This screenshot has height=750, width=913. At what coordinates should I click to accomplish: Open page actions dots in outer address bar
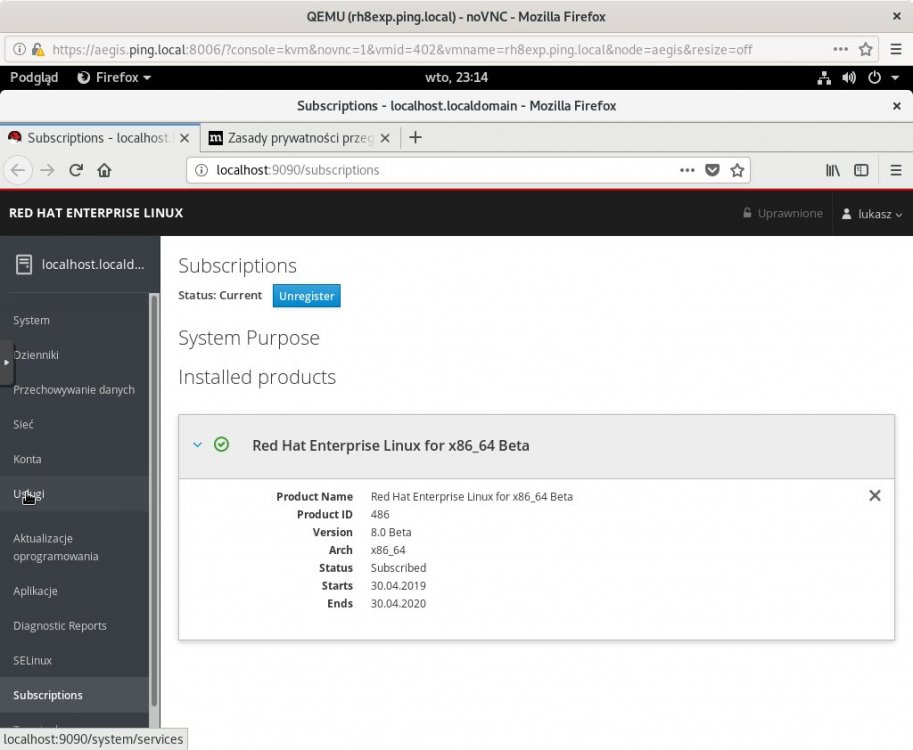point(840,49)
